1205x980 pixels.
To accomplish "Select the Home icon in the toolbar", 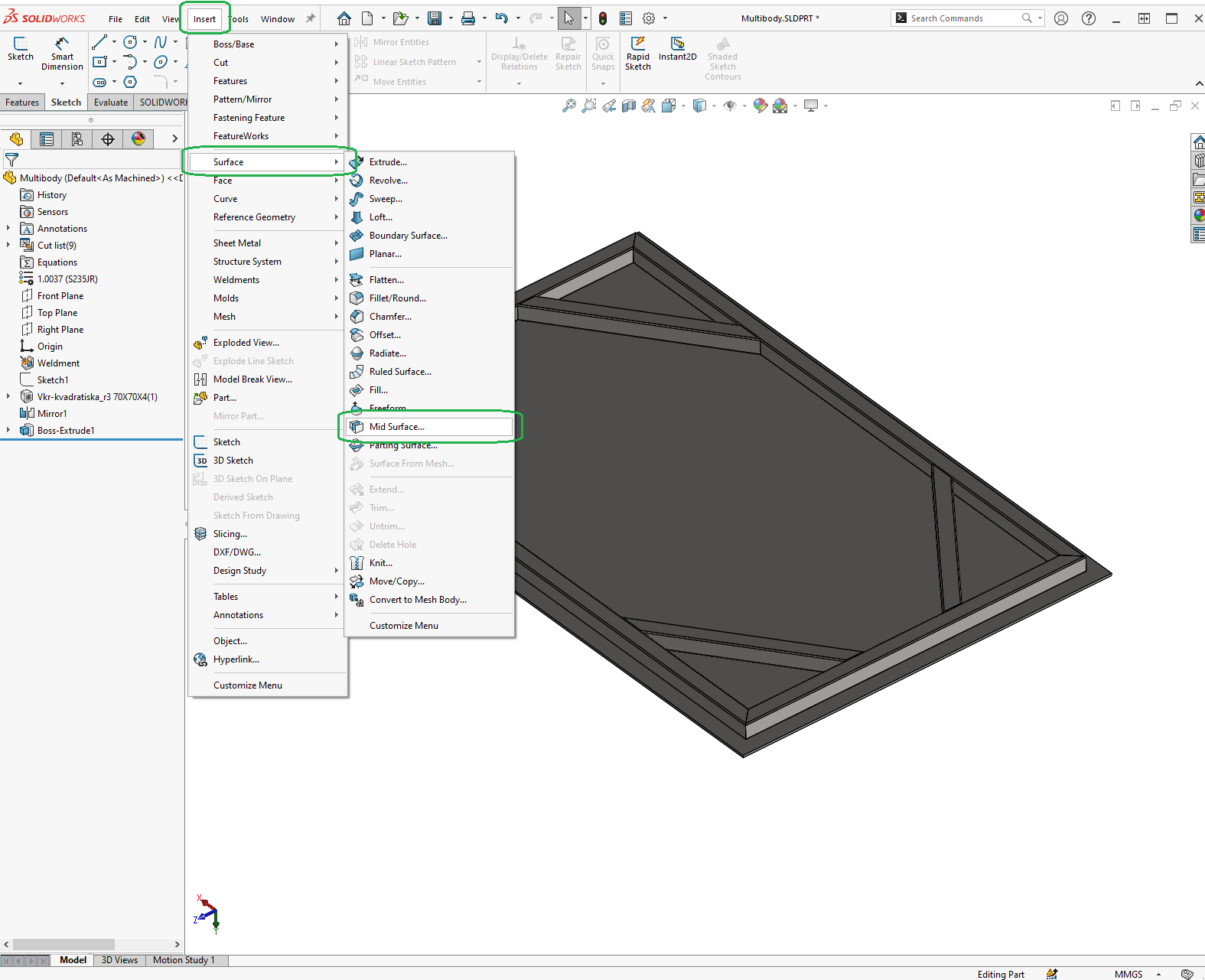I will pos(344,18).
